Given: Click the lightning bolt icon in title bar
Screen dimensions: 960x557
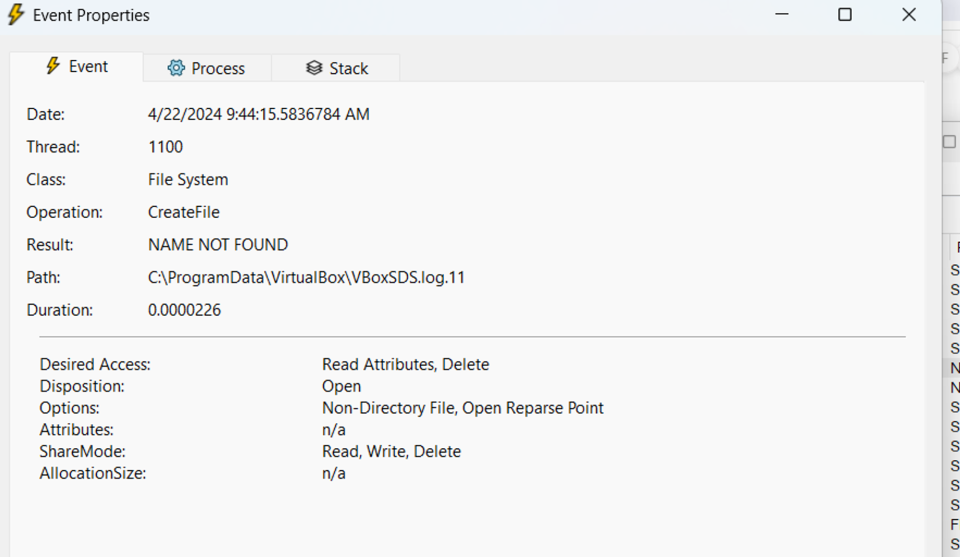Looking at the screenshot, I should [16, 15].
